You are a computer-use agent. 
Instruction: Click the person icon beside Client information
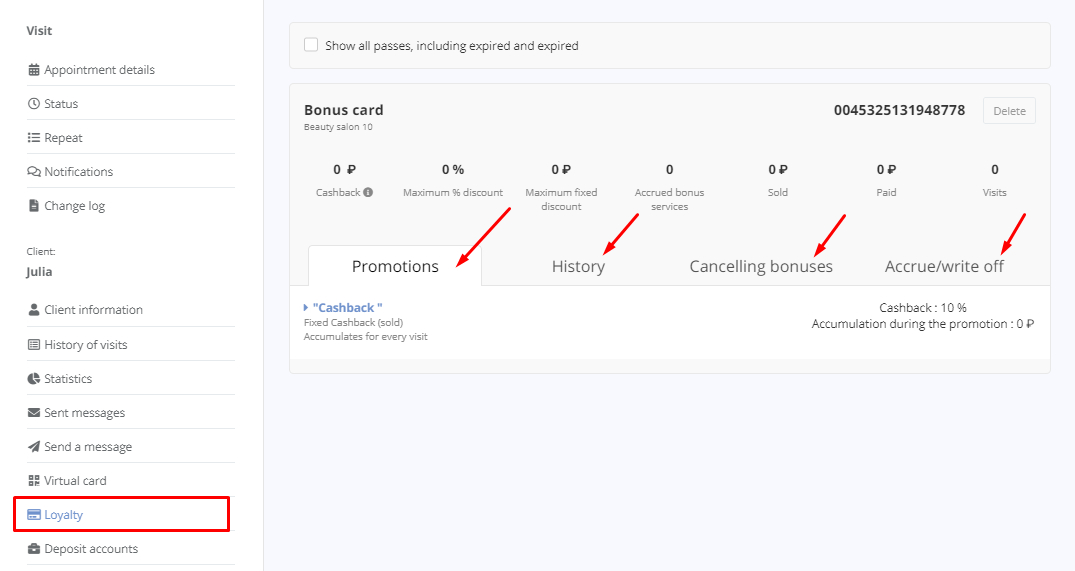pyautogui.click(x=34, y=309)
